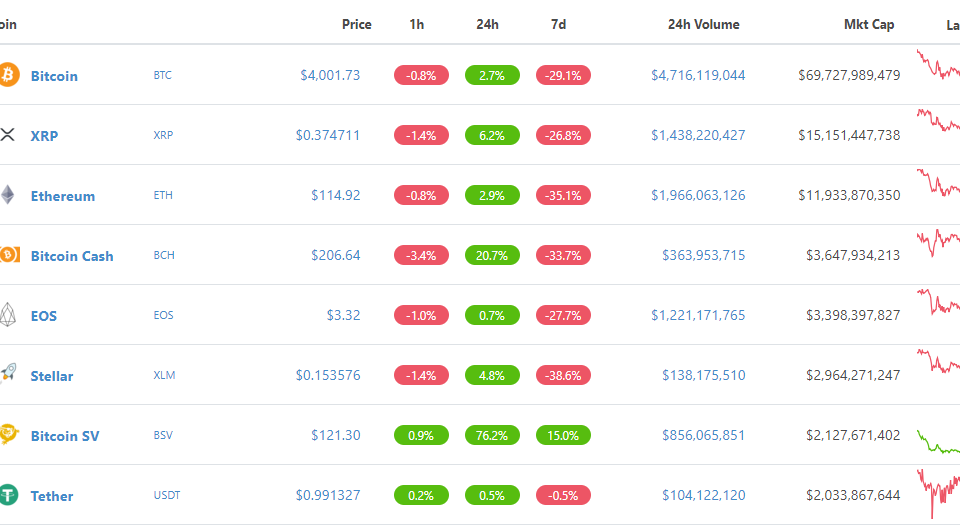Click the Ethereum diamond logo icon
960x526 pixels.
tap(7, 195)
